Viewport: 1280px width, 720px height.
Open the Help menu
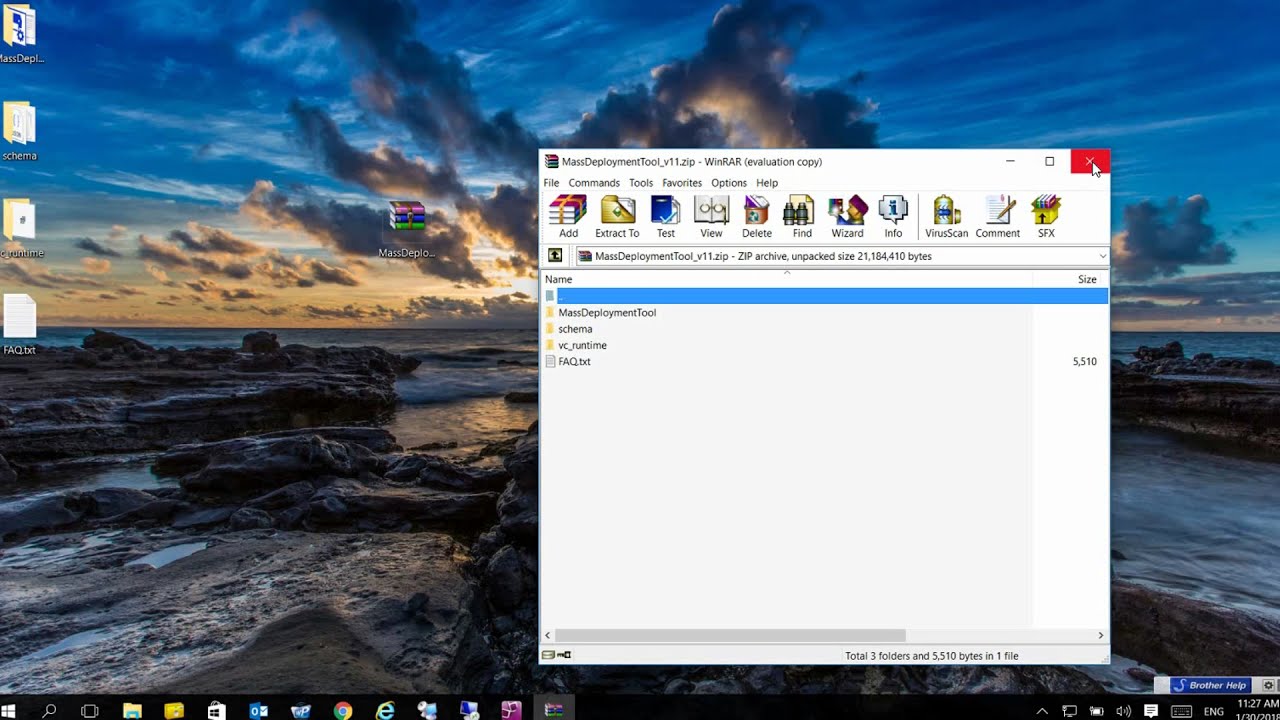[x=767, y=183]
